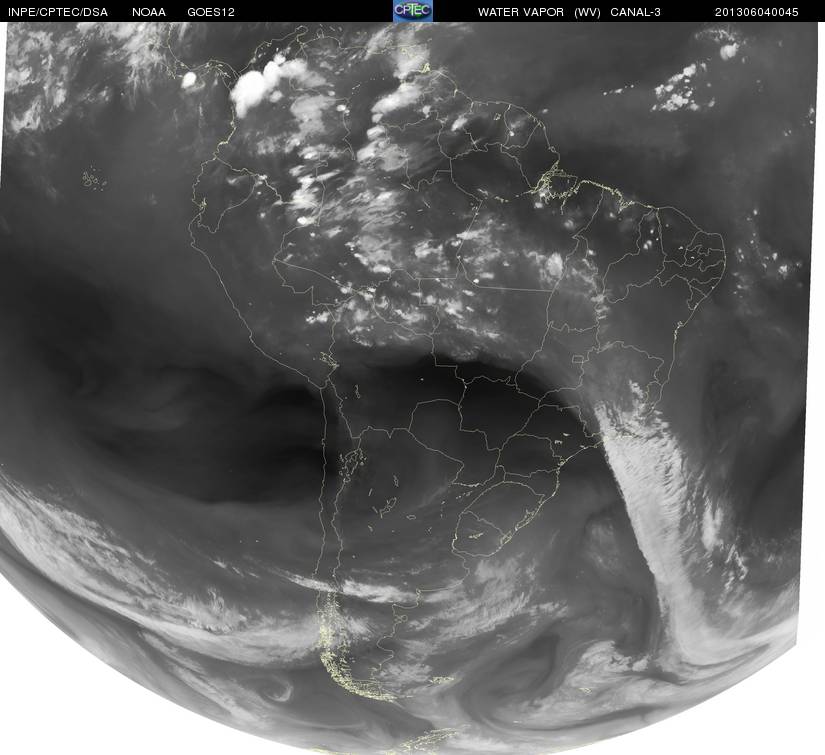Click the NOAA label in header
825x755 pixels.
point(149,12)
